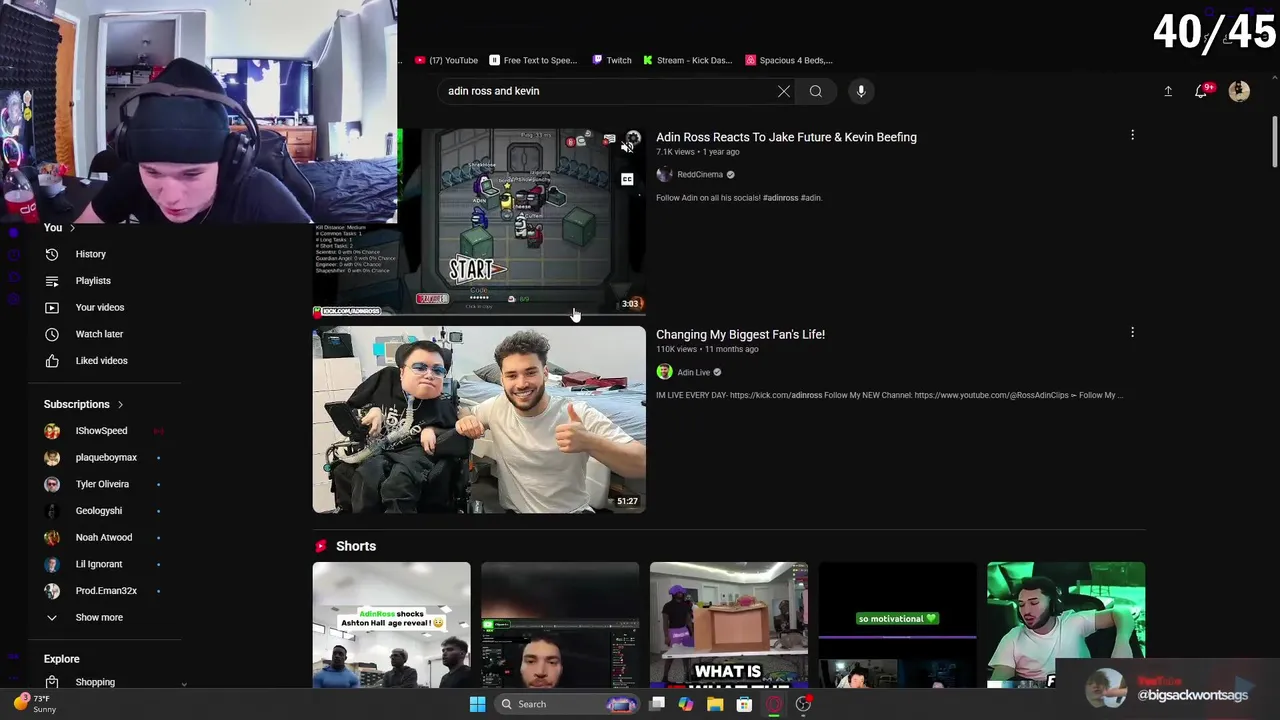Click the Shorts section heading
Viewport: 1280px width, 720px height.
pyautogui.click(x=356, y=546)
